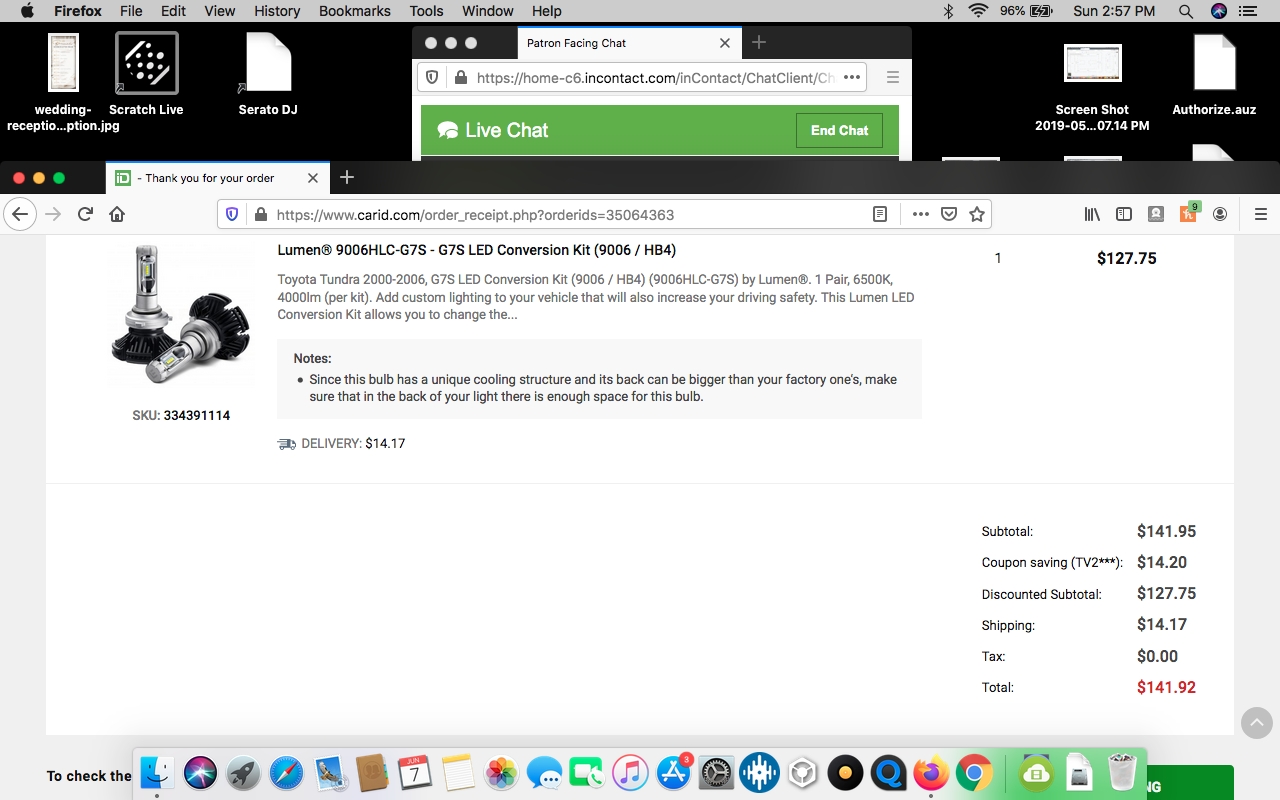Open the Apple menu
Image resolution: width=1280 pixels, height=800 pixels.
pyautogui.click(x=27, y=11)
